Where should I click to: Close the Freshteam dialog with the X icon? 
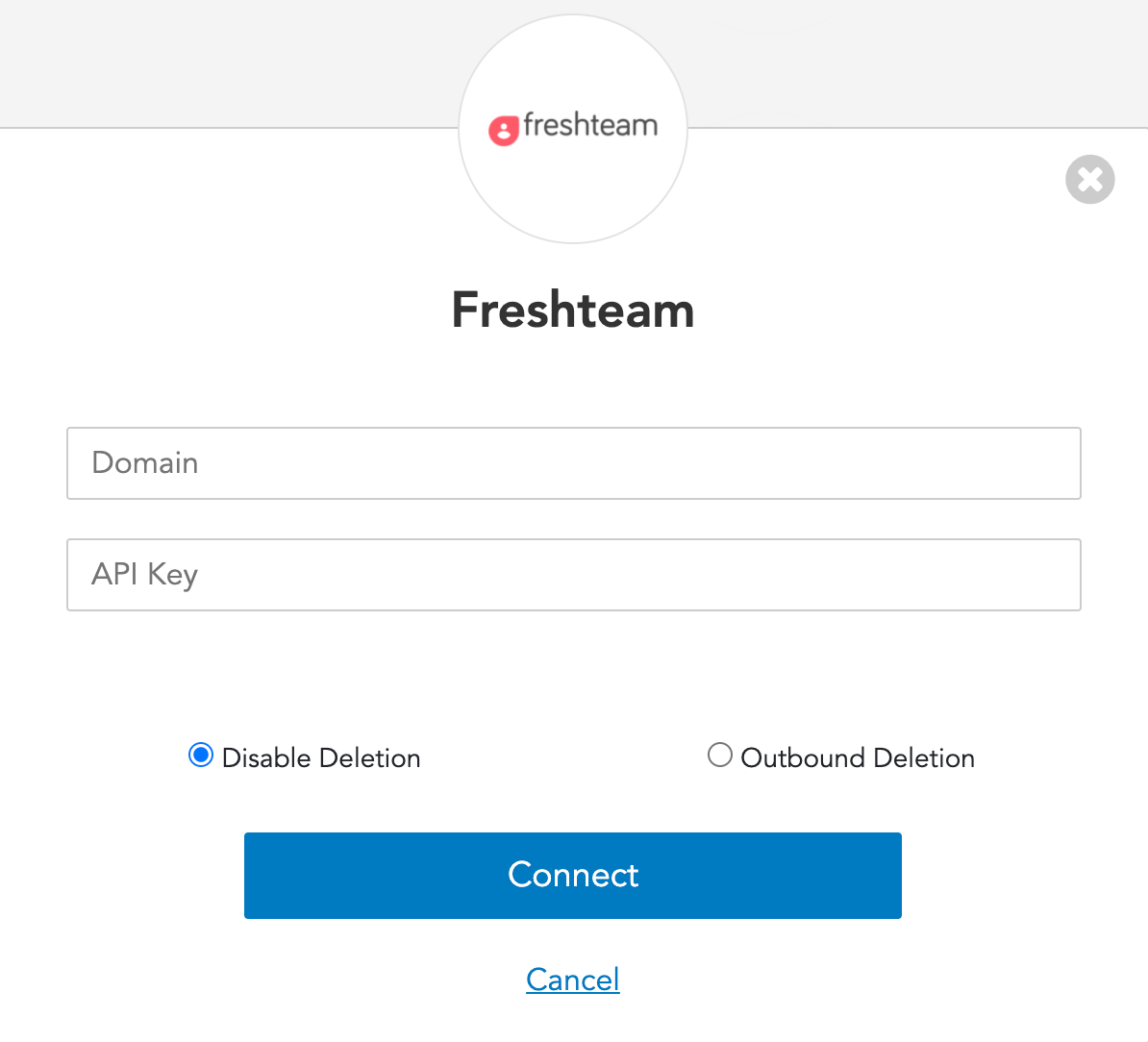click(x=1089, y=180)
